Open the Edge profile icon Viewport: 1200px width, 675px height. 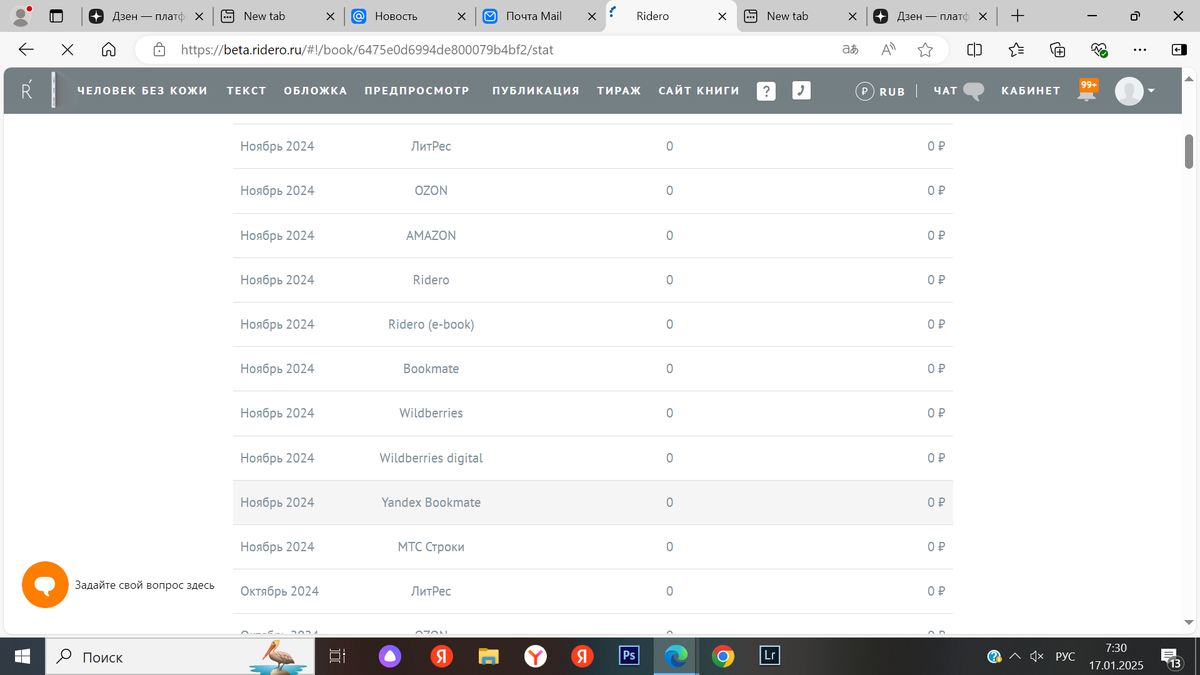[x=20, y=16]
